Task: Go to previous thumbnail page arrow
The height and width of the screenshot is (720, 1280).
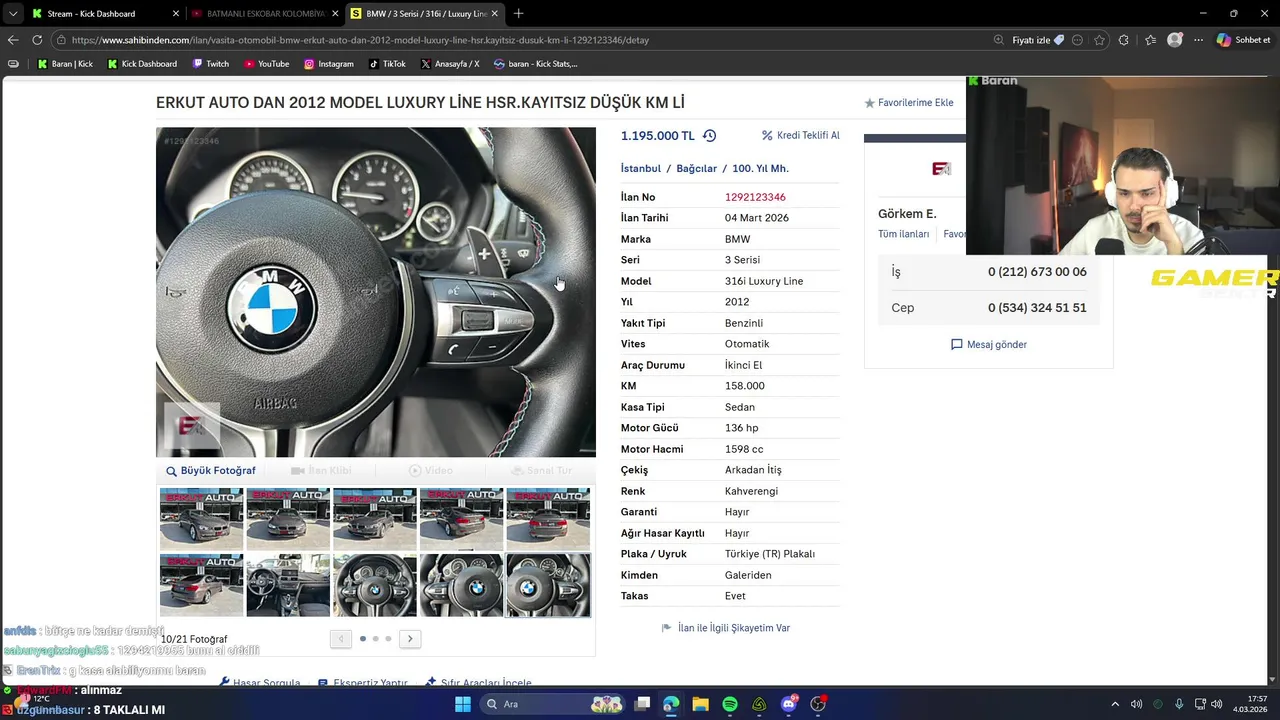Action: [341, 639]
